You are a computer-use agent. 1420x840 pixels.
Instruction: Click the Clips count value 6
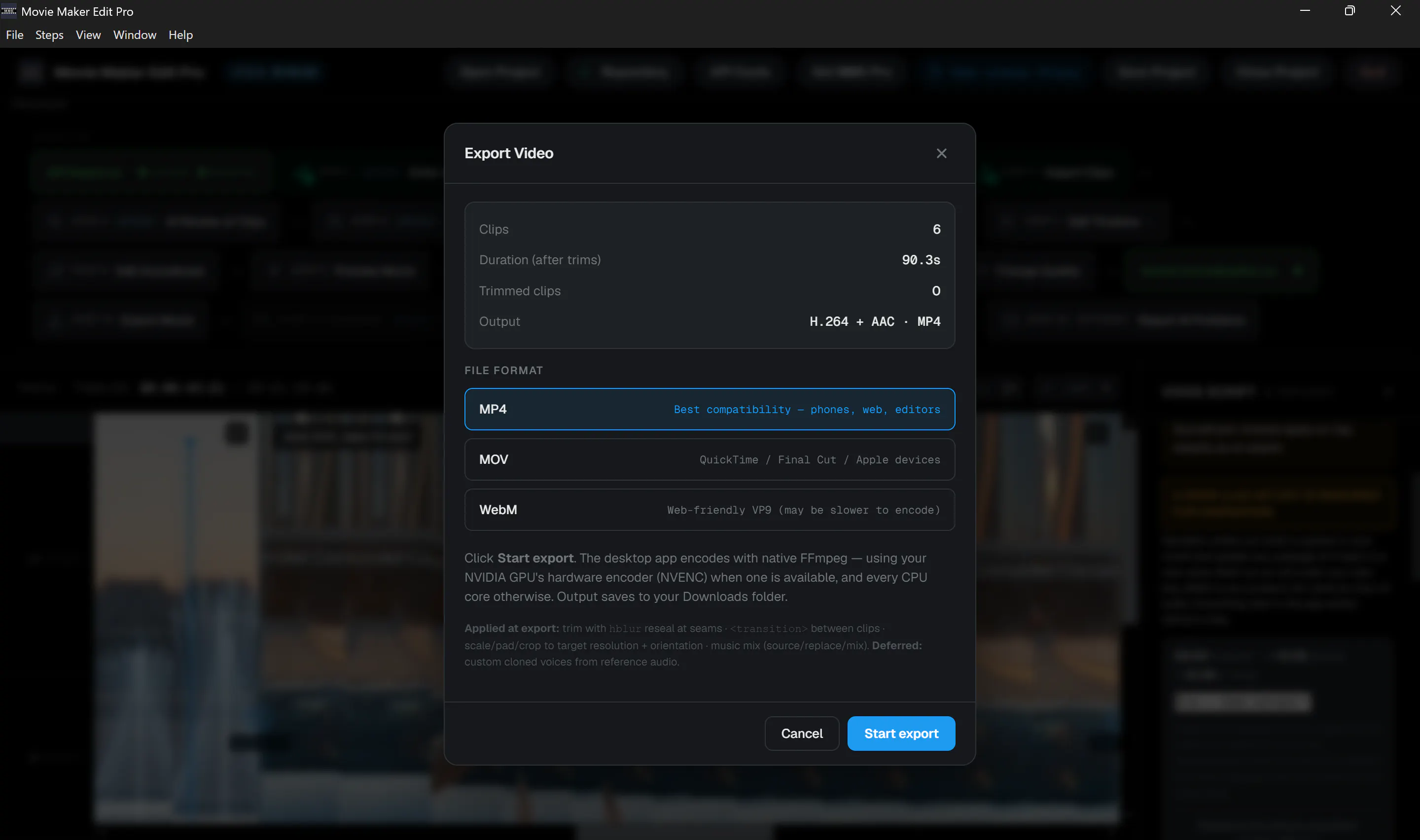point(937,229)
